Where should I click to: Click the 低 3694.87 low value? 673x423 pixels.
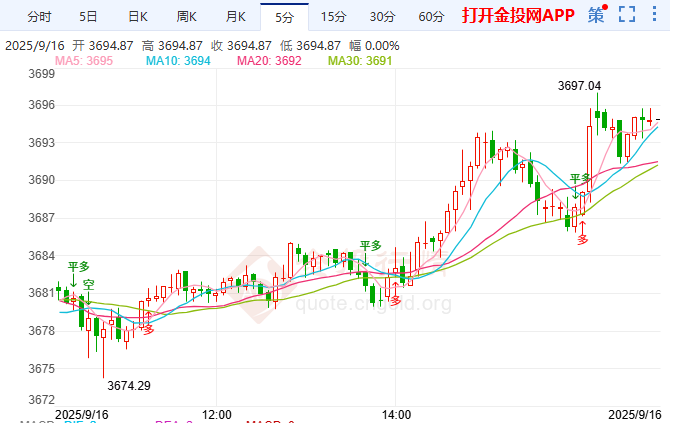pyautogui.click(x=310, y=45)
